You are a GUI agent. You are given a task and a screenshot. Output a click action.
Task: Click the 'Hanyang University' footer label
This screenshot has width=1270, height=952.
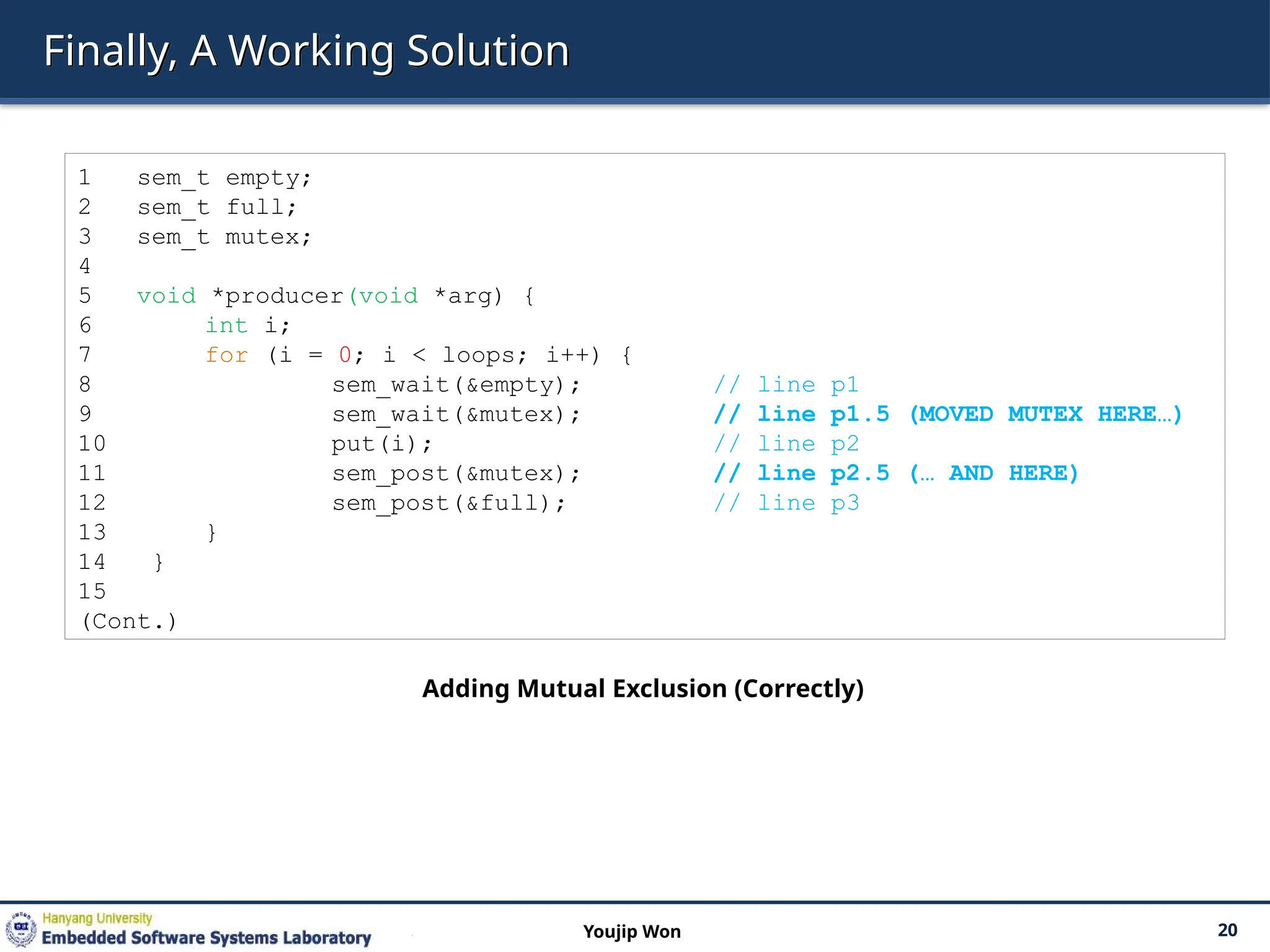97,918
